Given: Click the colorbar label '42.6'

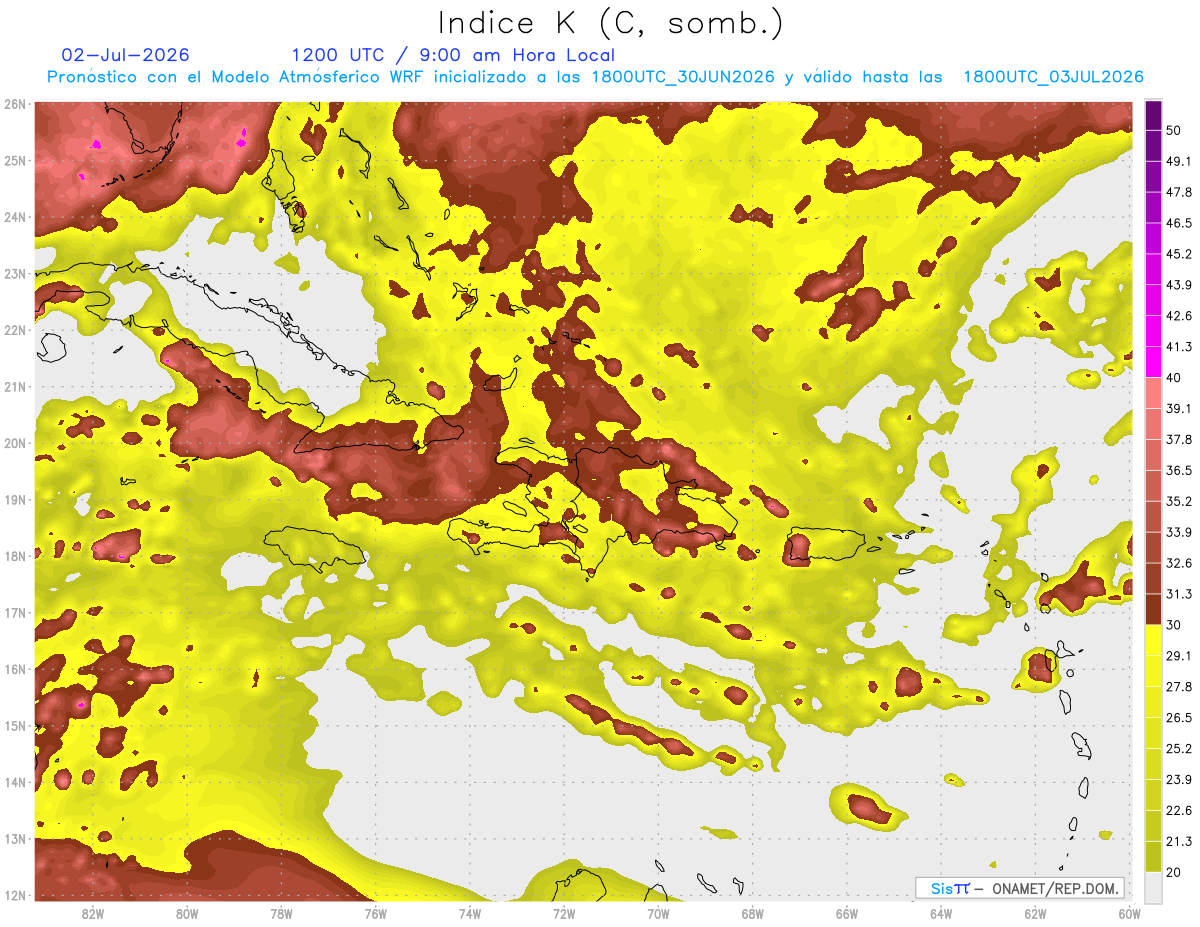Looking at the screenshot, I should [x=1178, y=316].
